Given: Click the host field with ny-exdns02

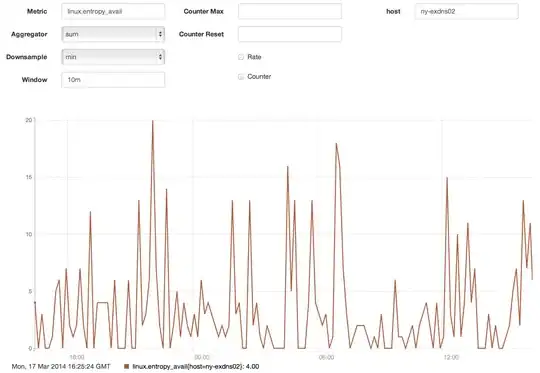Looking at the screenshot, I should tap(466, 11).
